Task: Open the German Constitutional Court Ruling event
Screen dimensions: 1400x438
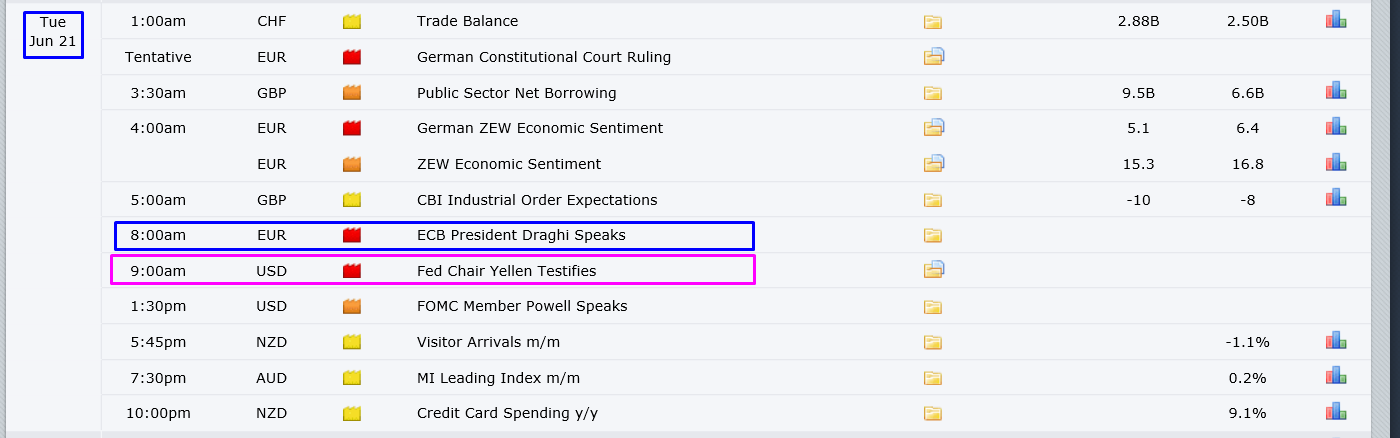Action: tap(543, 57)
